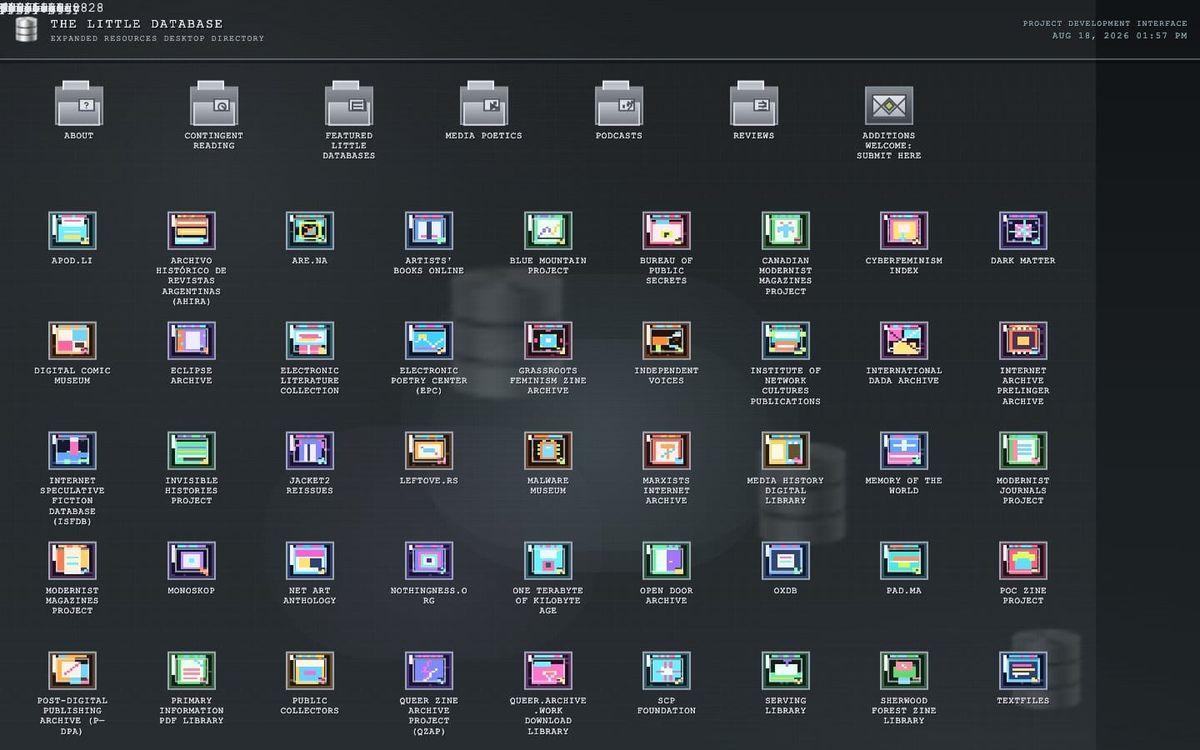Open the Cyberfeminism Index icon
The width and height of the screenshot is (1200, 750).
pyautogui.click(x=905, y=230)
